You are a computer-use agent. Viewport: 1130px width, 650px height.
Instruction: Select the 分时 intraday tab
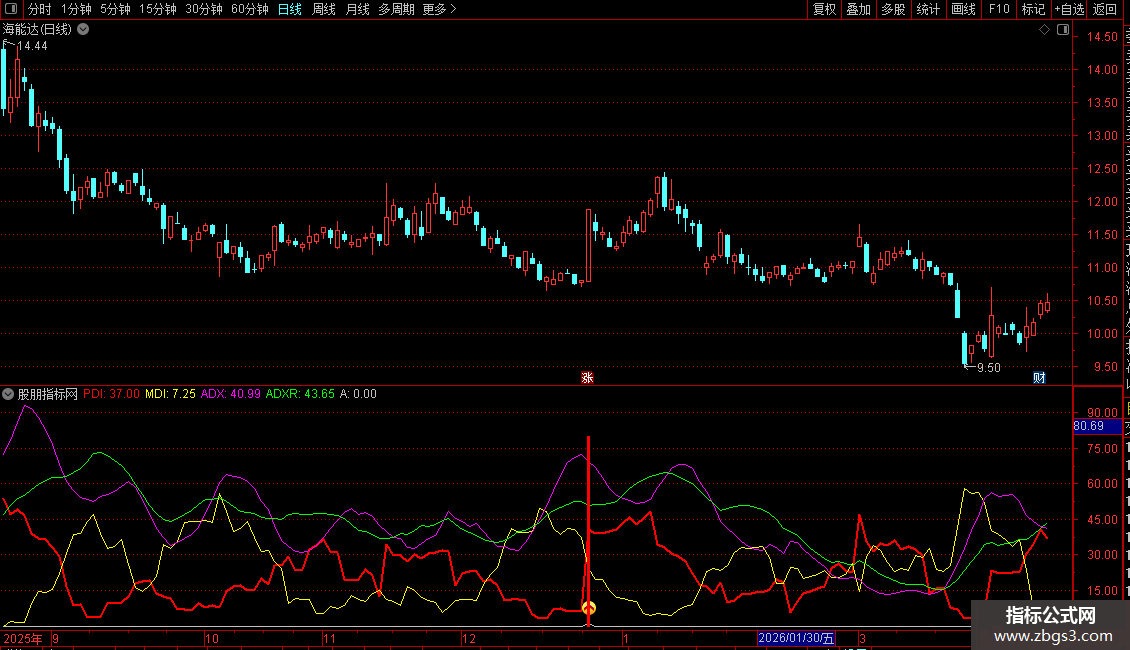pyautogui.click(x=39, y=10)
